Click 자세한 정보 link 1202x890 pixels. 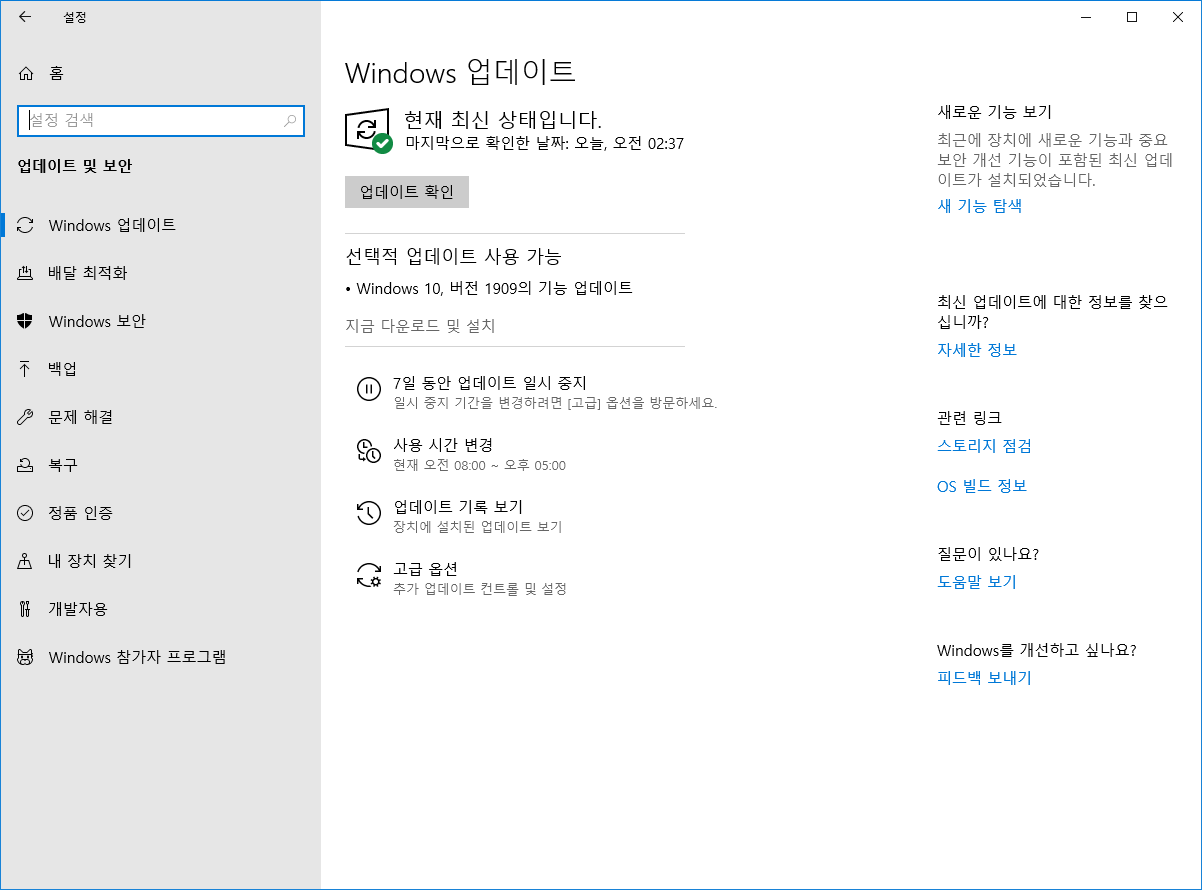point(977,350)
